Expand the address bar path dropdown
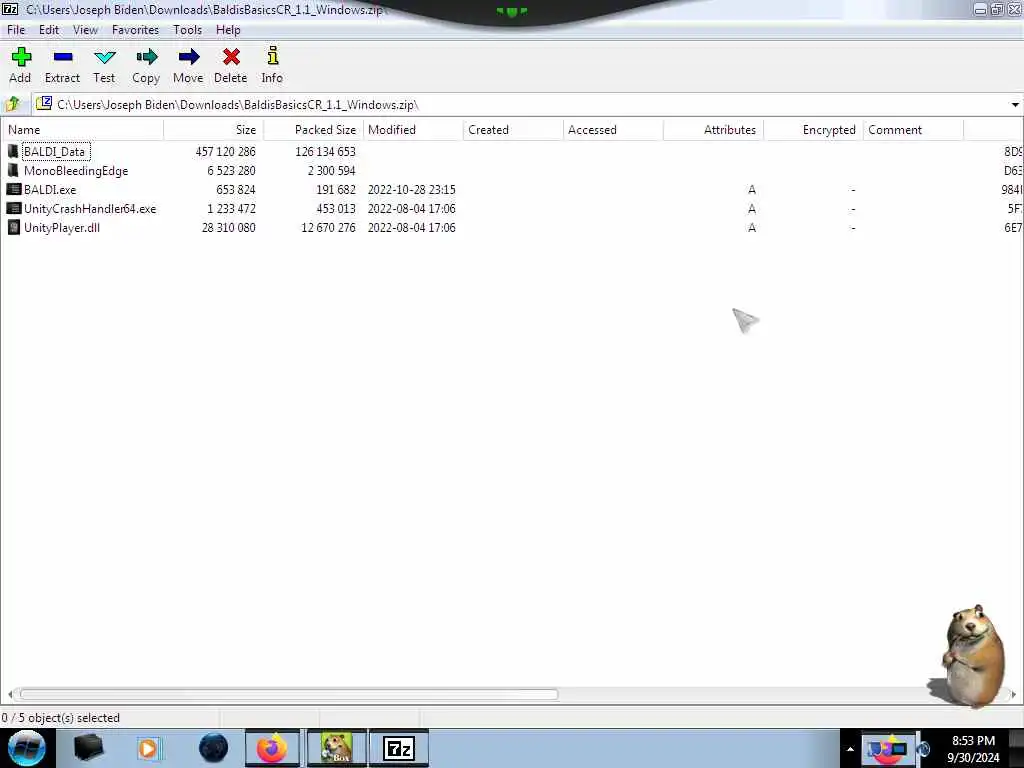This screenshot has width=1024, height=768. 1015,104
